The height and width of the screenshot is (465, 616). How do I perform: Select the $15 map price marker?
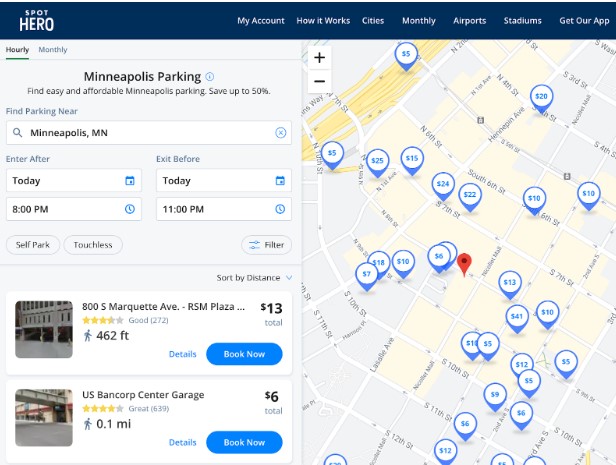(412, 160)
